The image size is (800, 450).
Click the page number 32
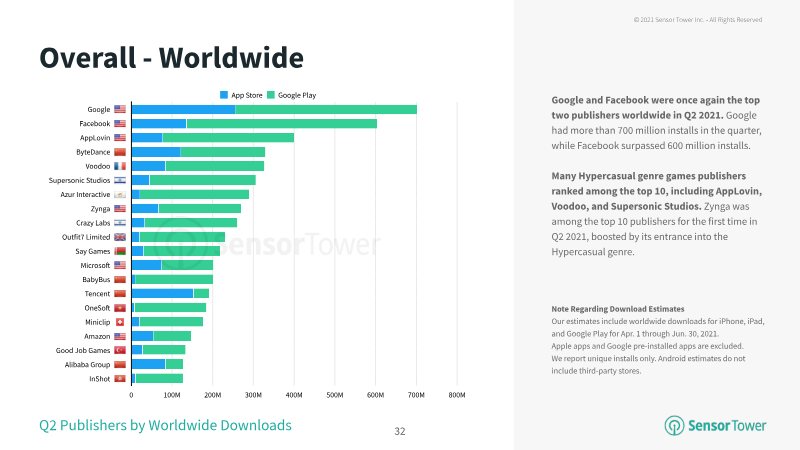399,432
